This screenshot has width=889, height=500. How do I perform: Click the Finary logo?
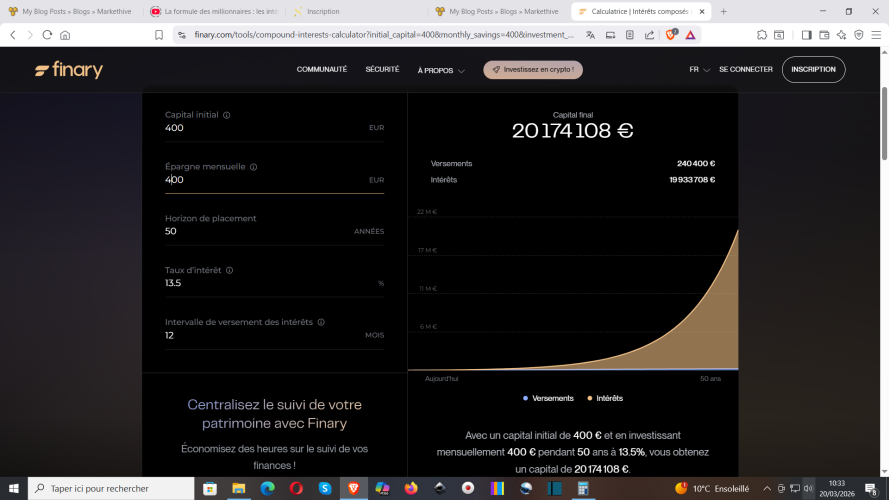click(68, 70)
